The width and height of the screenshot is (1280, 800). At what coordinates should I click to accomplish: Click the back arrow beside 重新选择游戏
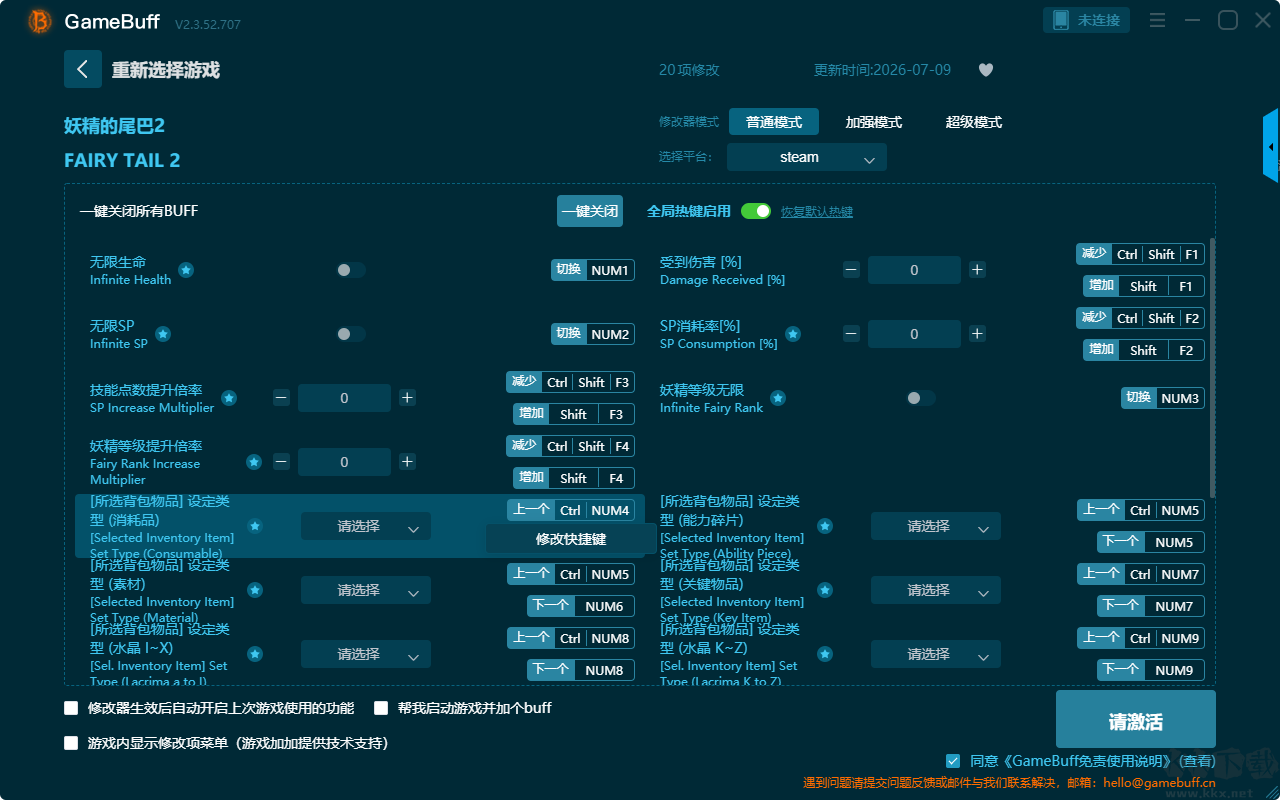(83, 69)
